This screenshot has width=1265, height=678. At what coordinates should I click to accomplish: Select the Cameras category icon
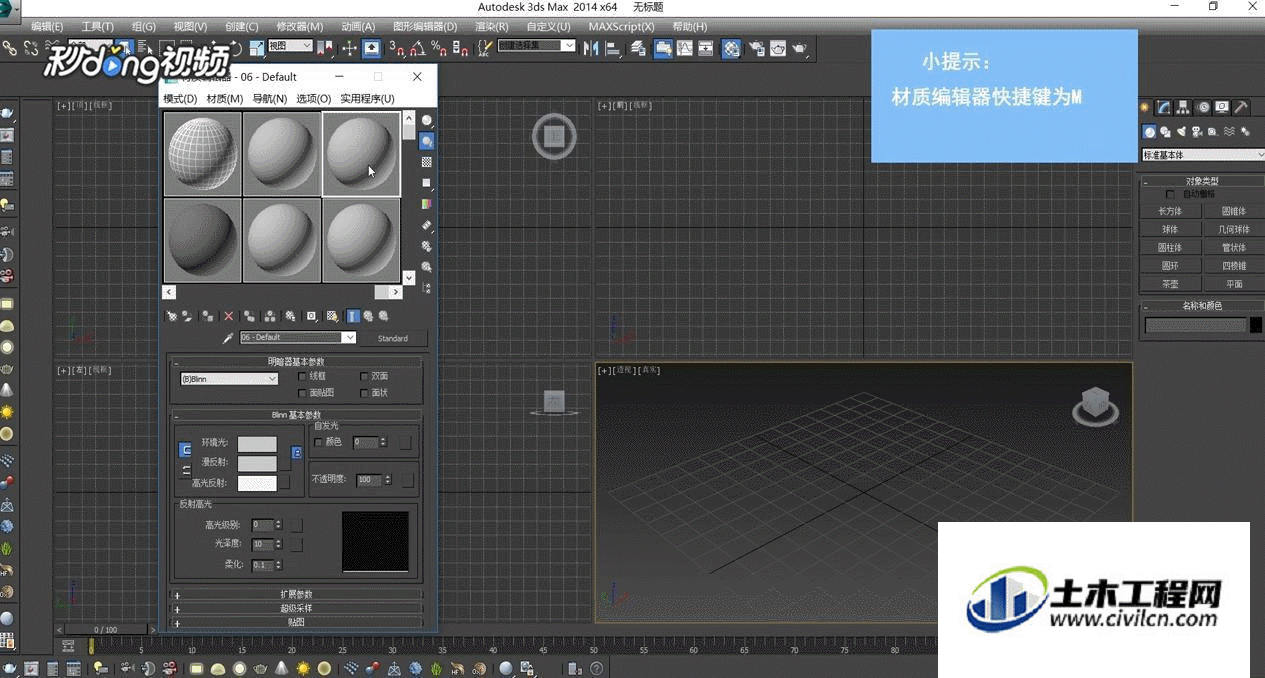1198,131
